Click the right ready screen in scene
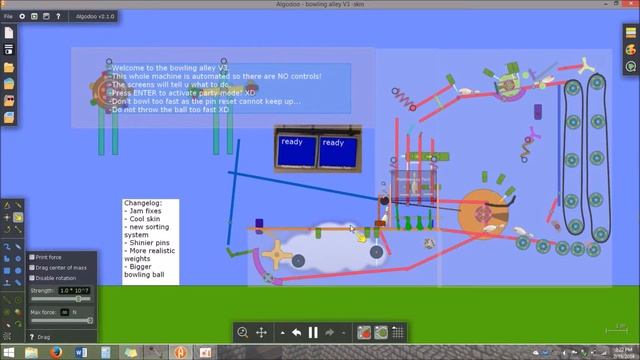The height and width of the screenshot is (360, 640). coord(338,152)
